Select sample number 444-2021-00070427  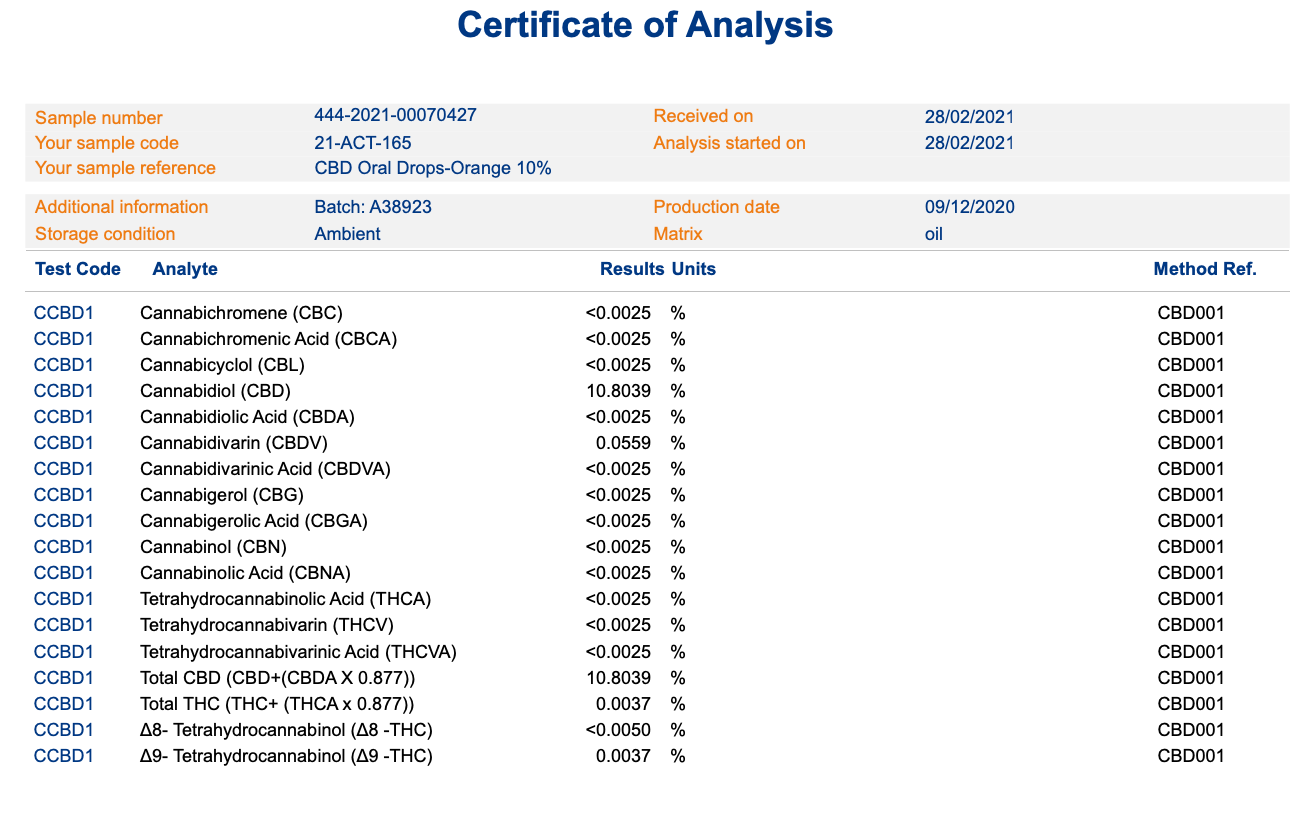click(x=396, y=115)
